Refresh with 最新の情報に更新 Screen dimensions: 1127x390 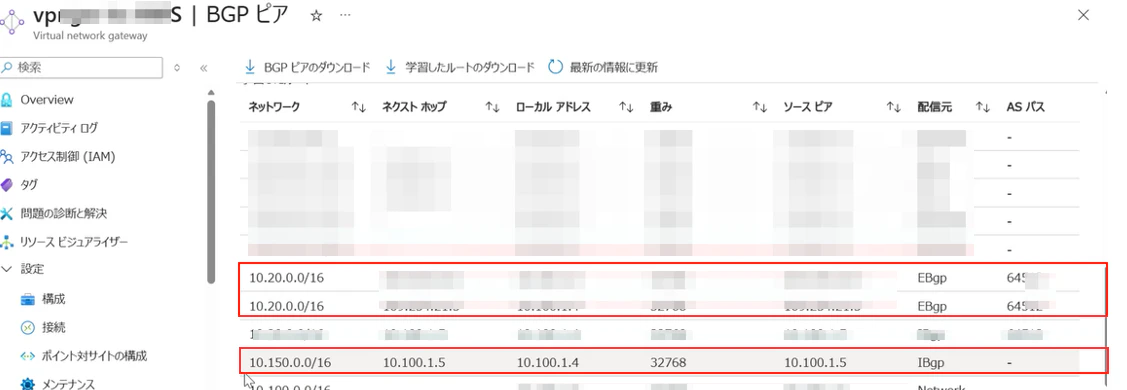(x=604, y=68)
